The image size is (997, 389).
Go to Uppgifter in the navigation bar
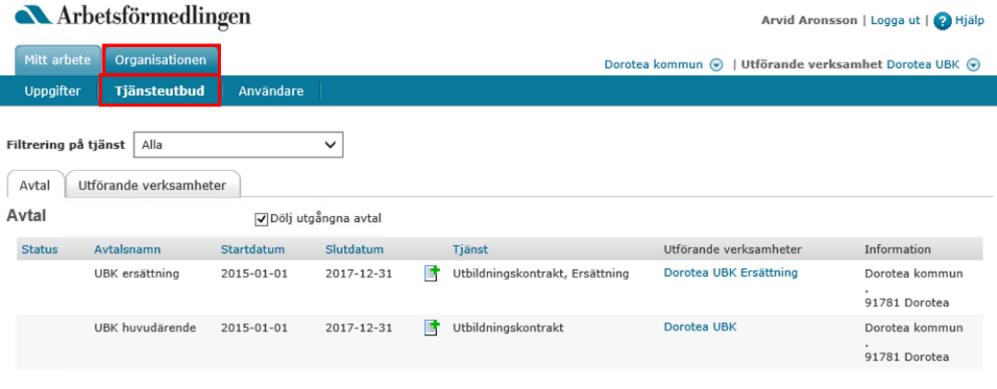pyautogui.click(x=52, y=91)
